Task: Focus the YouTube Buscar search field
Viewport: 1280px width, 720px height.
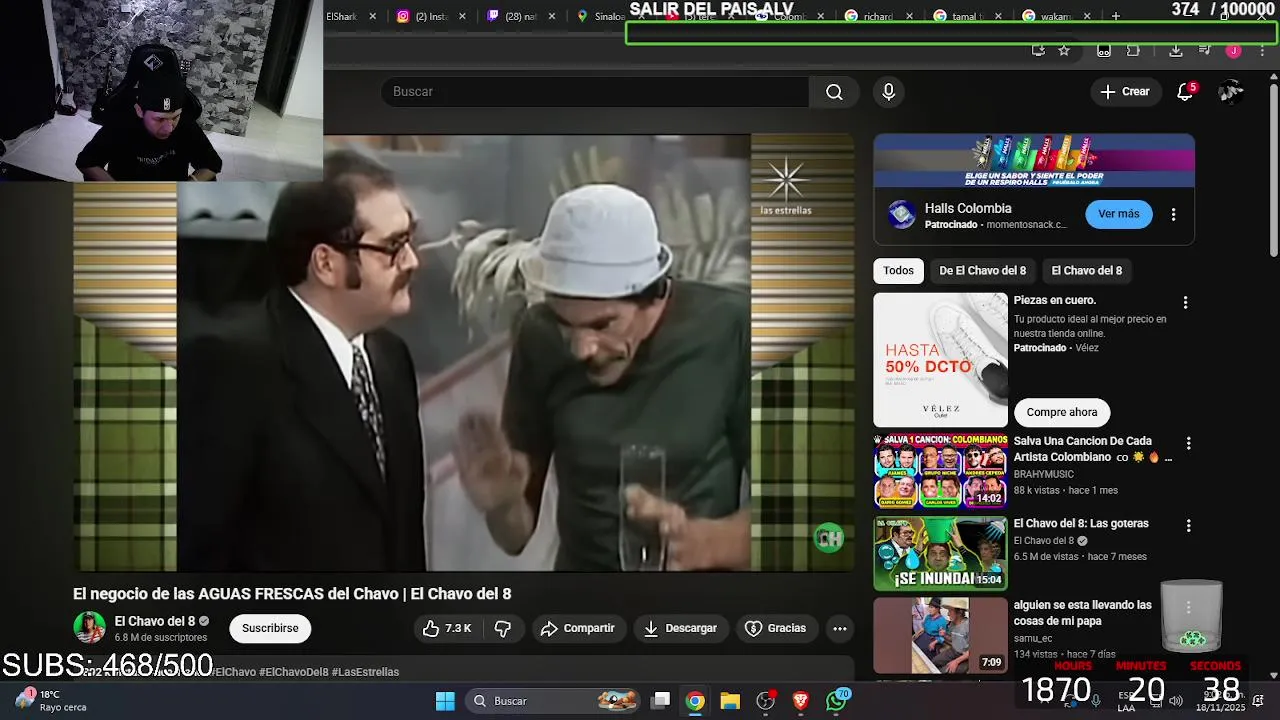Action: tap(595, 92)
